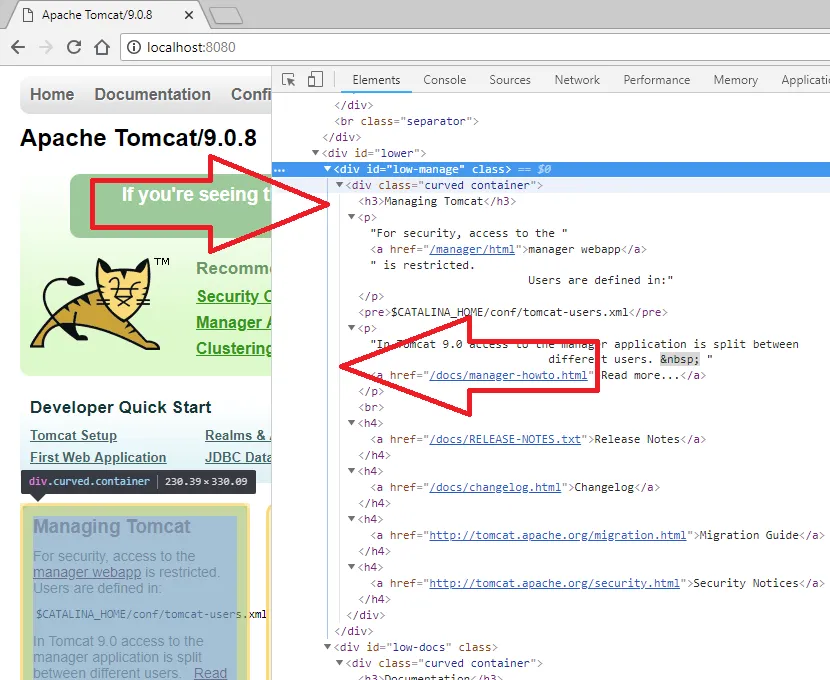Collapse the h4 containing Migration Guide
830x680 pixels.
click(x=351, y=519)
